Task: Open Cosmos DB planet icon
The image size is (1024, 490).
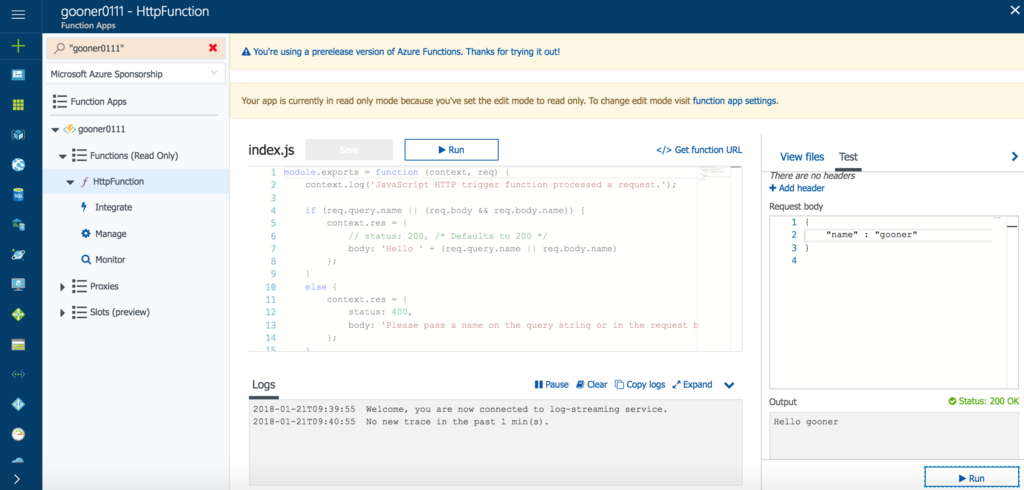Action: tap(18, 254)
